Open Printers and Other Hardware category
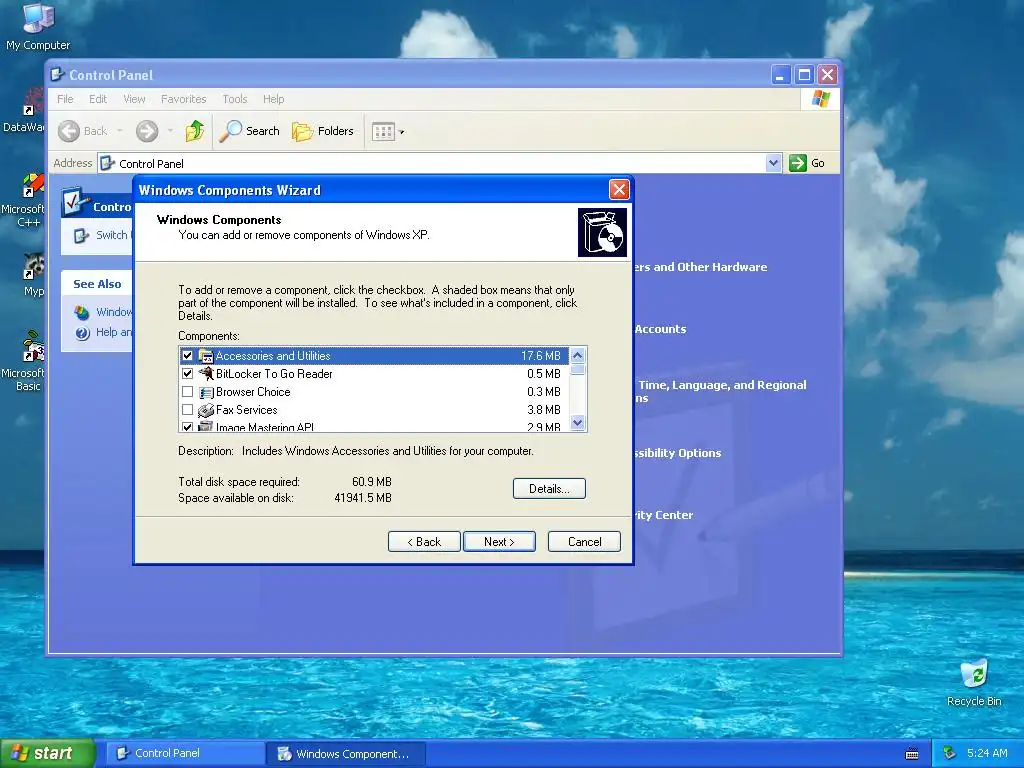The height and width of the screenshot is (768, 1024). click(x=699, y=267)
